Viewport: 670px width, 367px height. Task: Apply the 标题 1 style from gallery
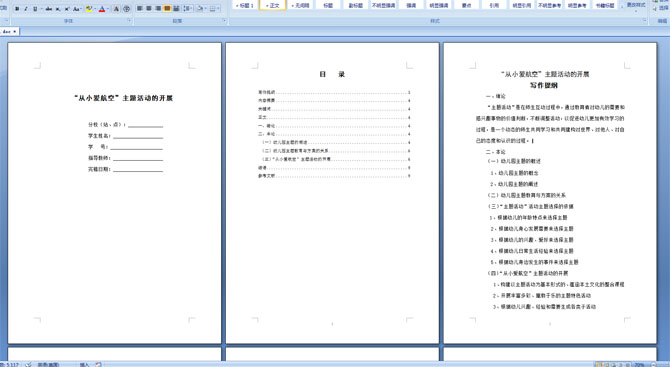tap(245, 5)
